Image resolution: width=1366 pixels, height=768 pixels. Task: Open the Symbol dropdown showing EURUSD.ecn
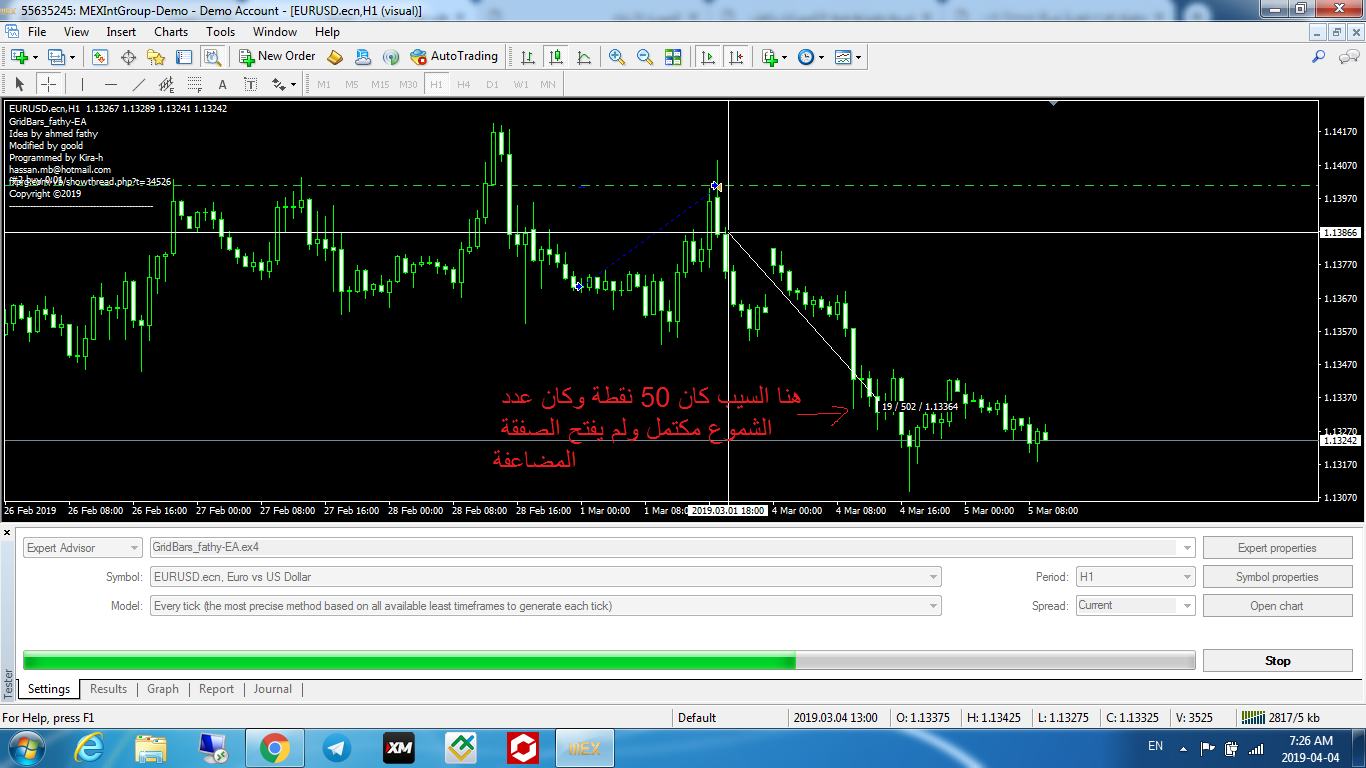(x=545, y=577)
